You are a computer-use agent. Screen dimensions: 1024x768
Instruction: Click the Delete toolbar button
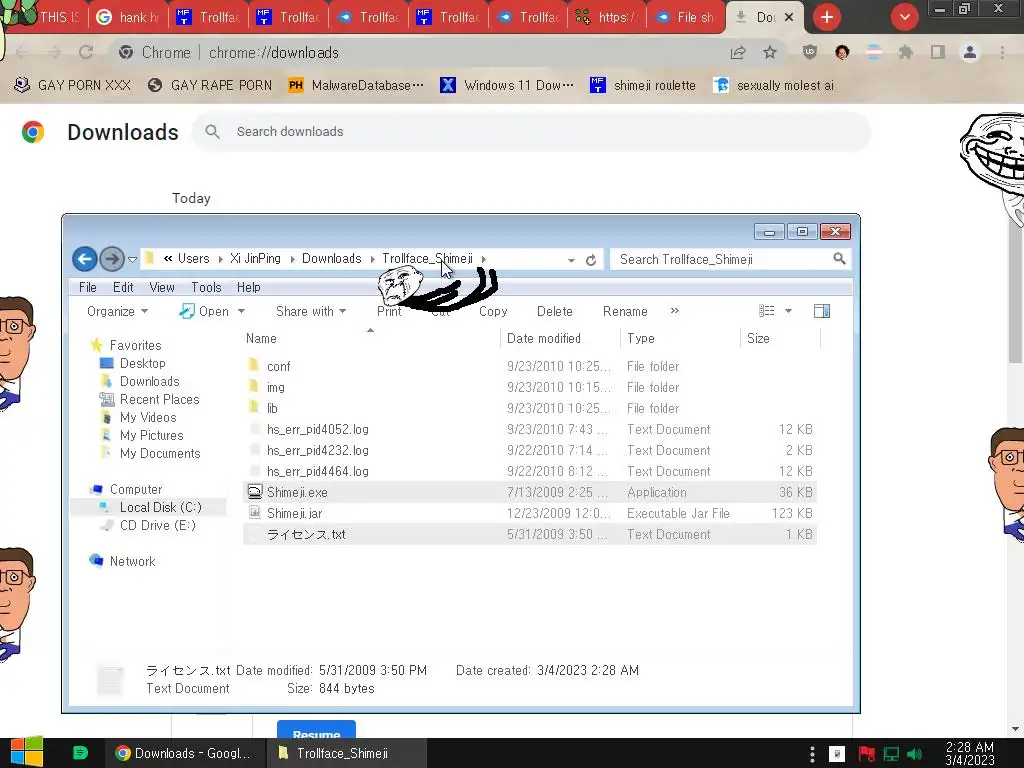[554, 312]
